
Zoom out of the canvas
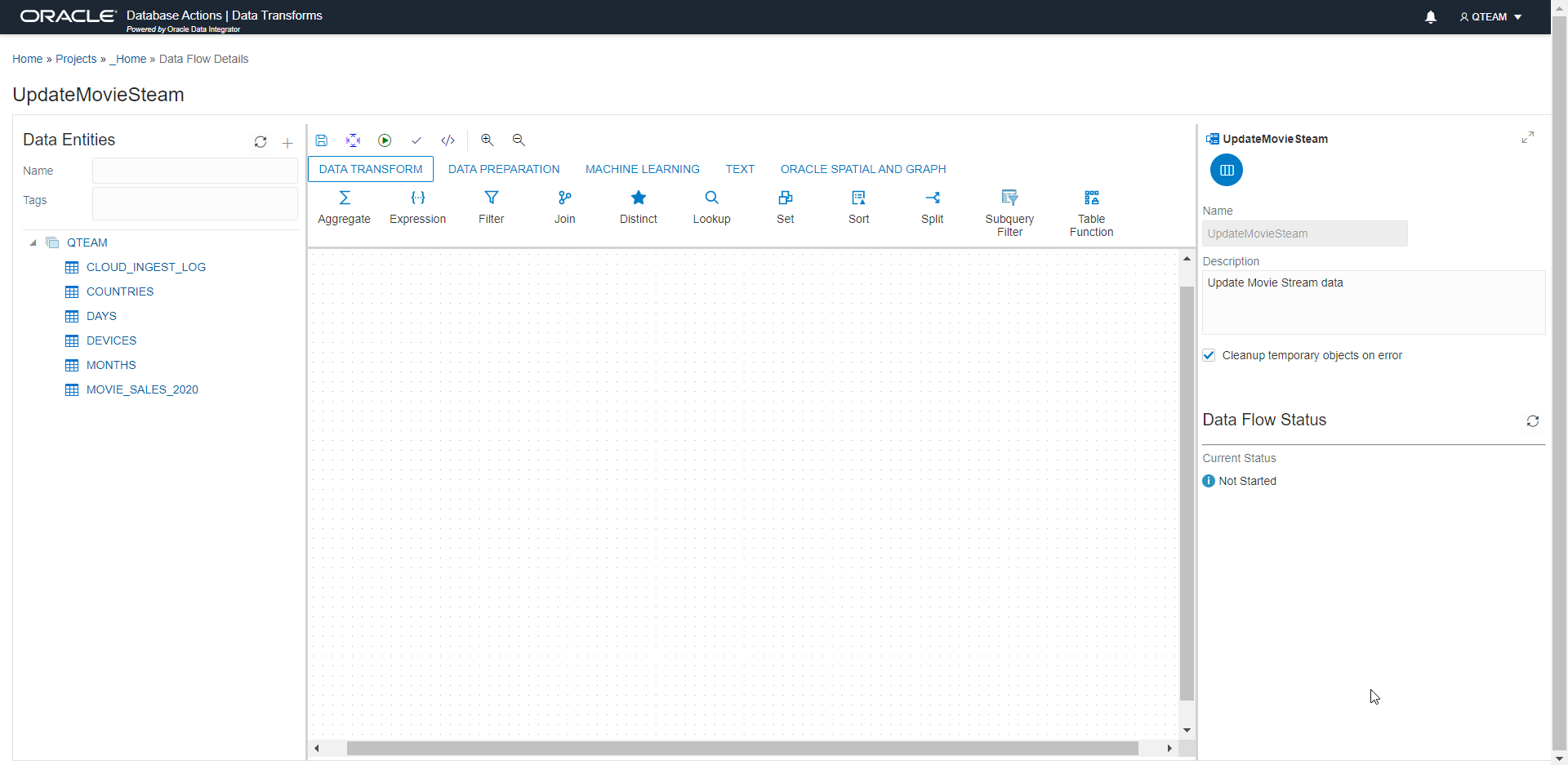[x=519, y=140]
